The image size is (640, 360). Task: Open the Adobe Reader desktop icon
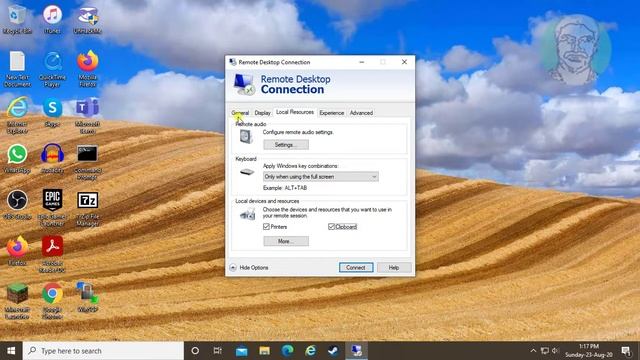click(52, 255)
